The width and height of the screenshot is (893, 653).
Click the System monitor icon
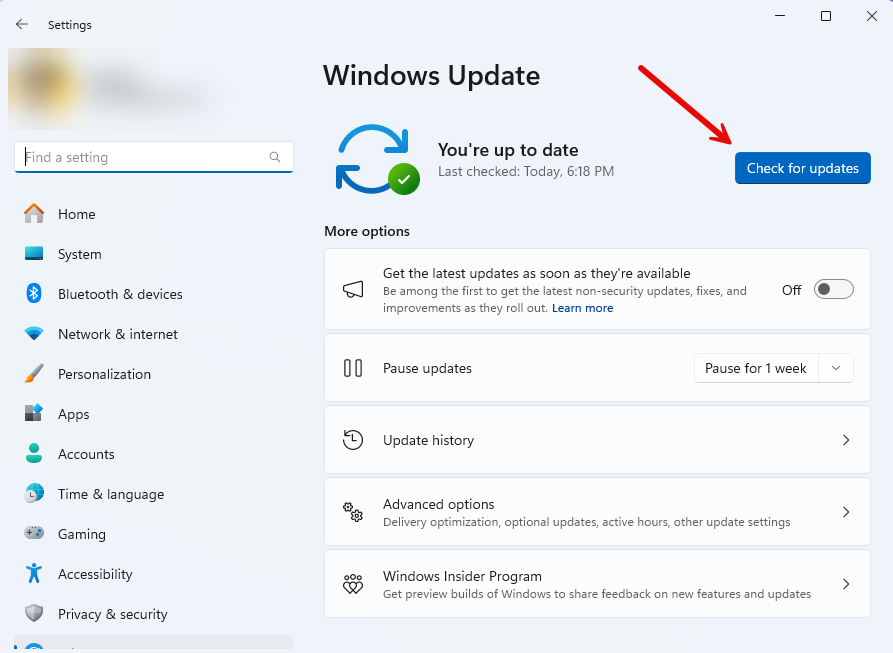click(x=34, y=253)
